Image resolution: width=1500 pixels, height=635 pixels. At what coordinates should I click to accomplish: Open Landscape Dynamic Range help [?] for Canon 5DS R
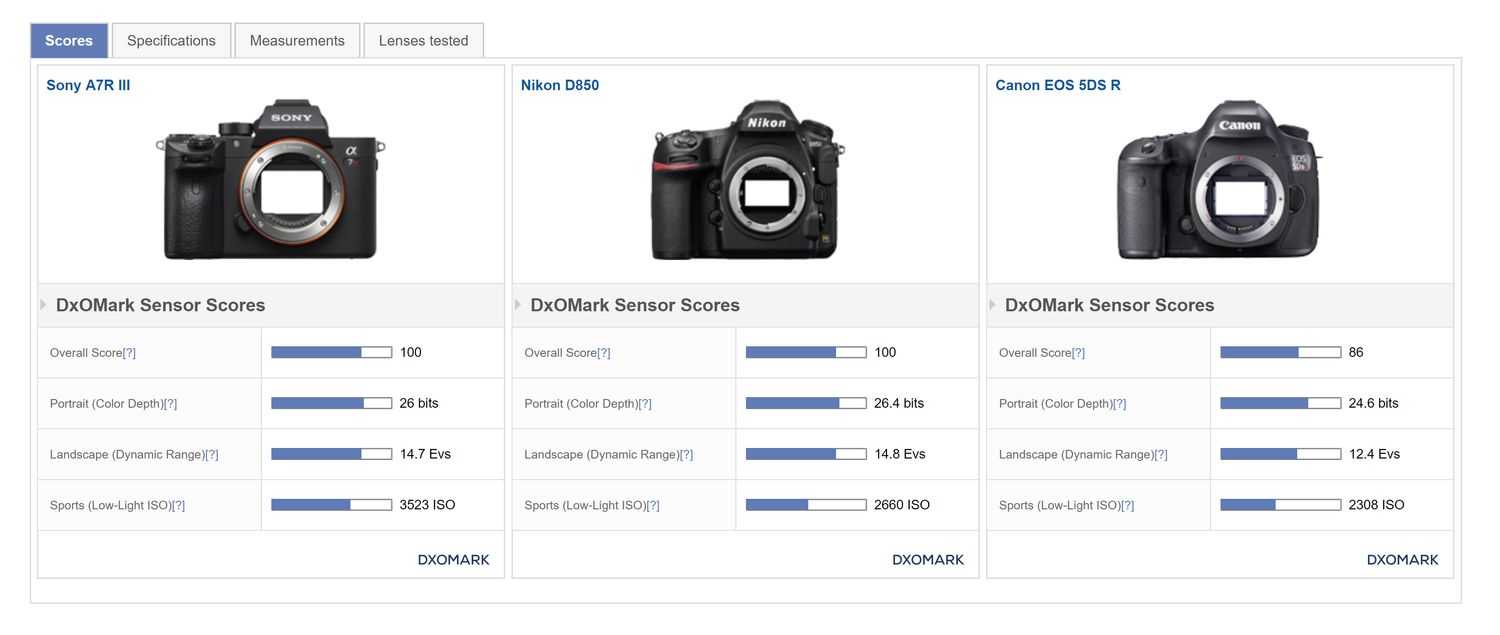(1161, 455)
